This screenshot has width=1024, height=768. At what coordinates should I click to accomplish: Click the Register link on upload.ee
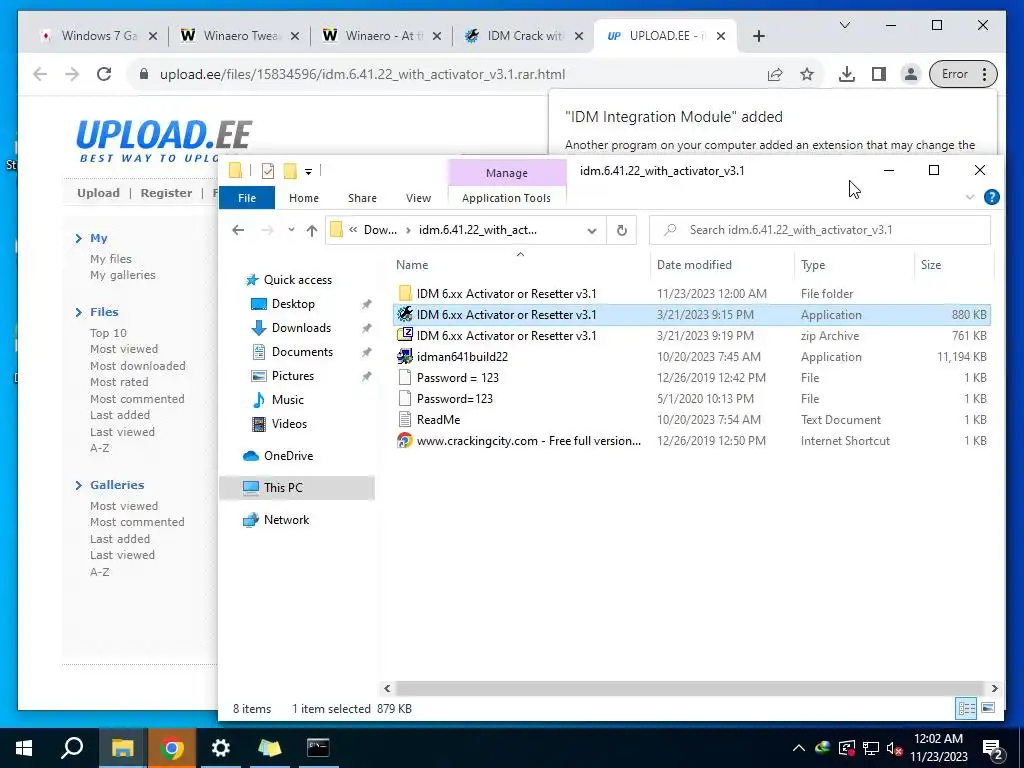point(166,193)
